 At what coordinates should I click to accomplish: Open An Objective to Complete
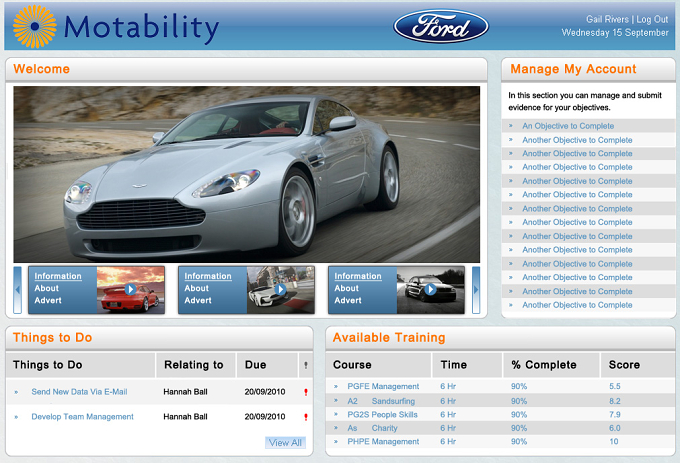(x=568, y=126)
